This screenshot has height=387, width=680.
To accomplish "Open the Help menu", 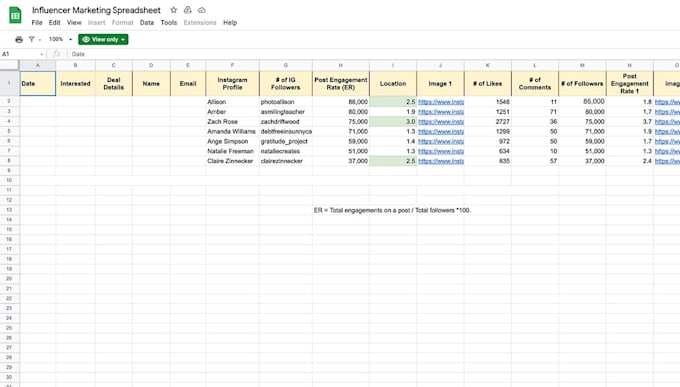I will 230,23.
